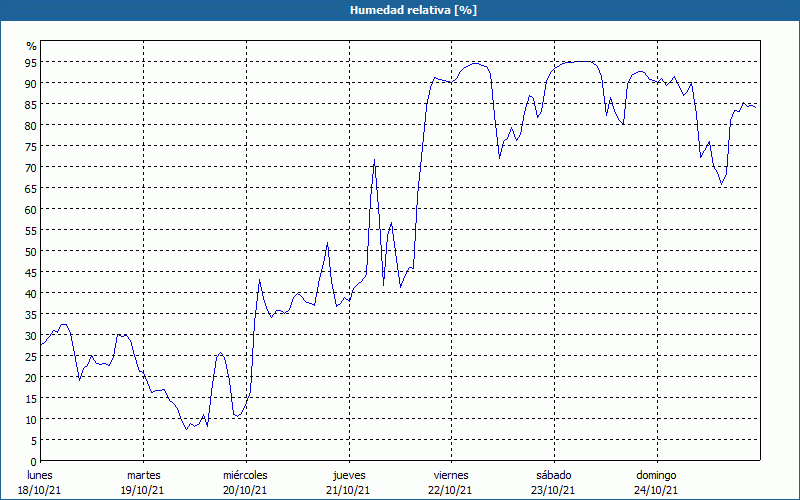
Task: Click the 'martes' day label
Action: (x=144, y=475)
